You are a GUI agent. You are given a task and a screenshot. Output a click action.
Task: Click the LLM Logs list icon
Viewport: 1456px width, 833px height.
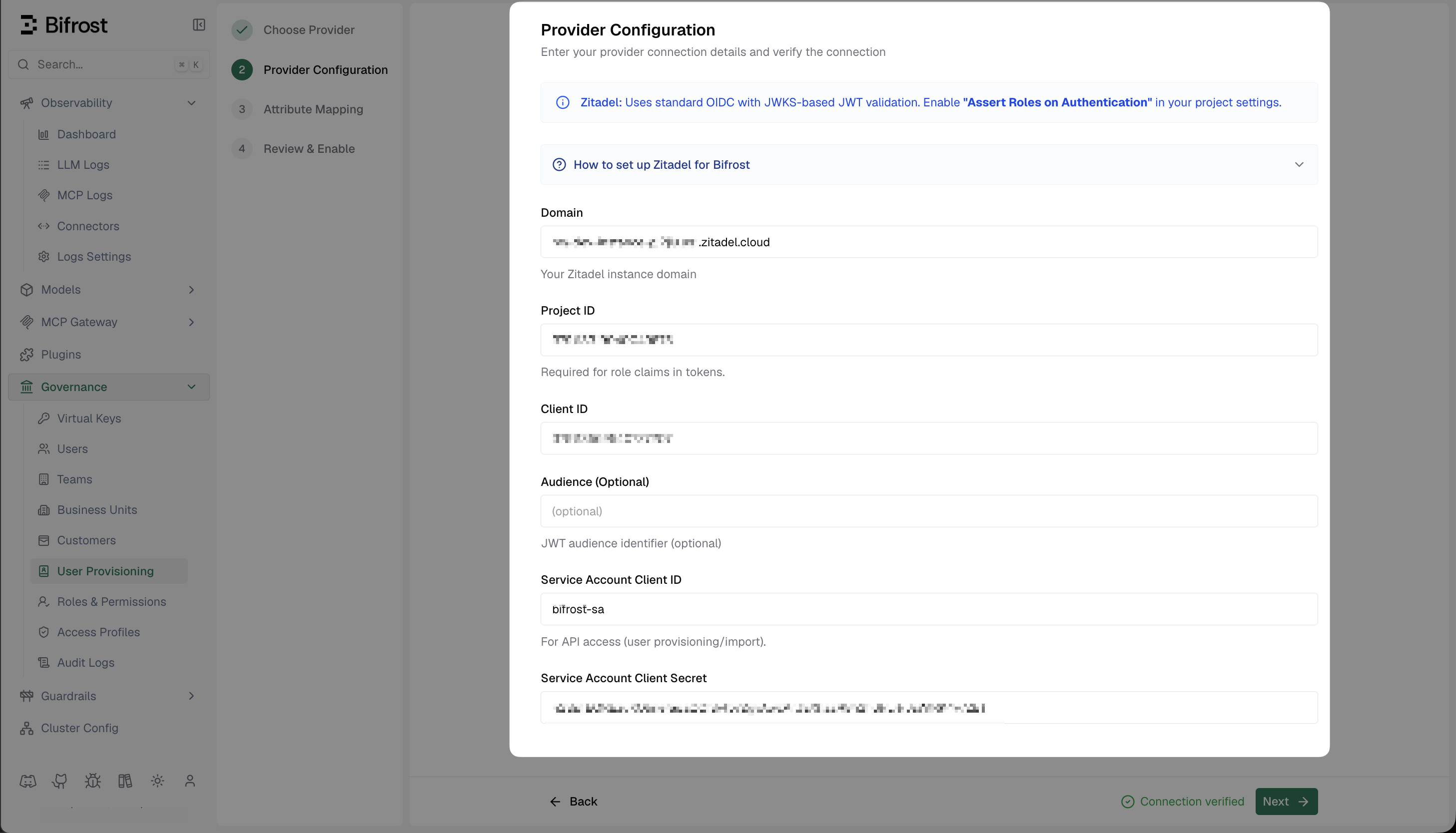[43, 165]
